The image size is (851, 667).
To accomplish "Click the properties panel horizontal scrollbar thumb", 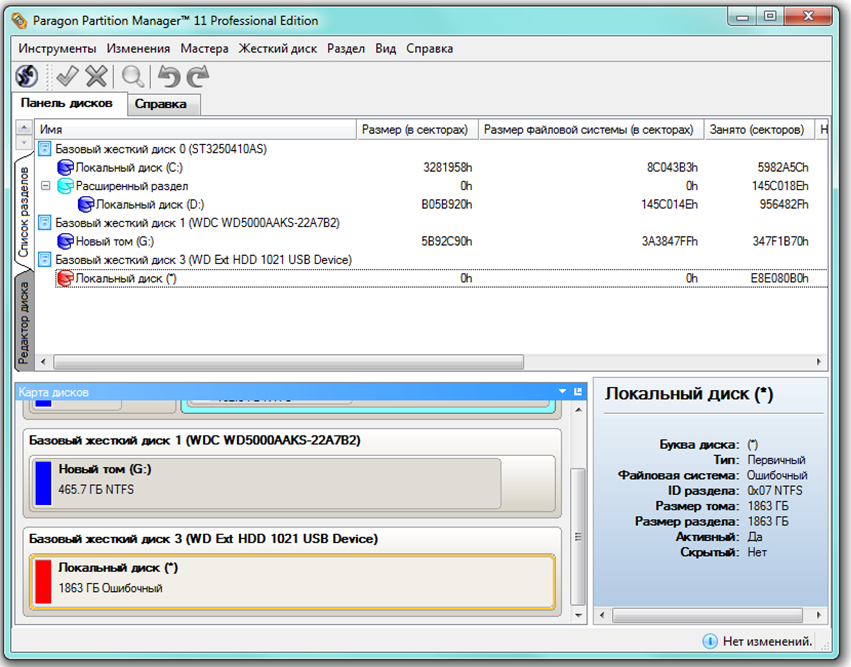I will point(707,615).
